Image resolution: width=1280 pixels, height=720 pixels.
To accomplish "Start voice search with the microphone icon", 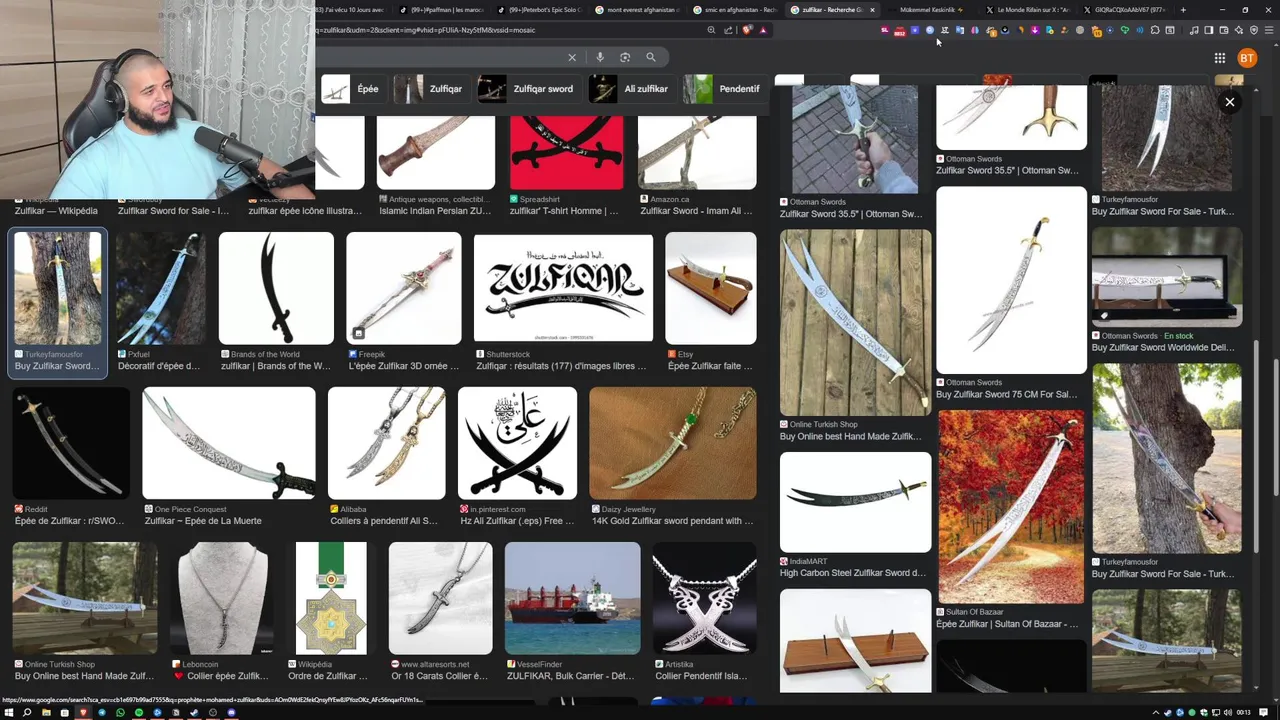I will click(600, 57).
